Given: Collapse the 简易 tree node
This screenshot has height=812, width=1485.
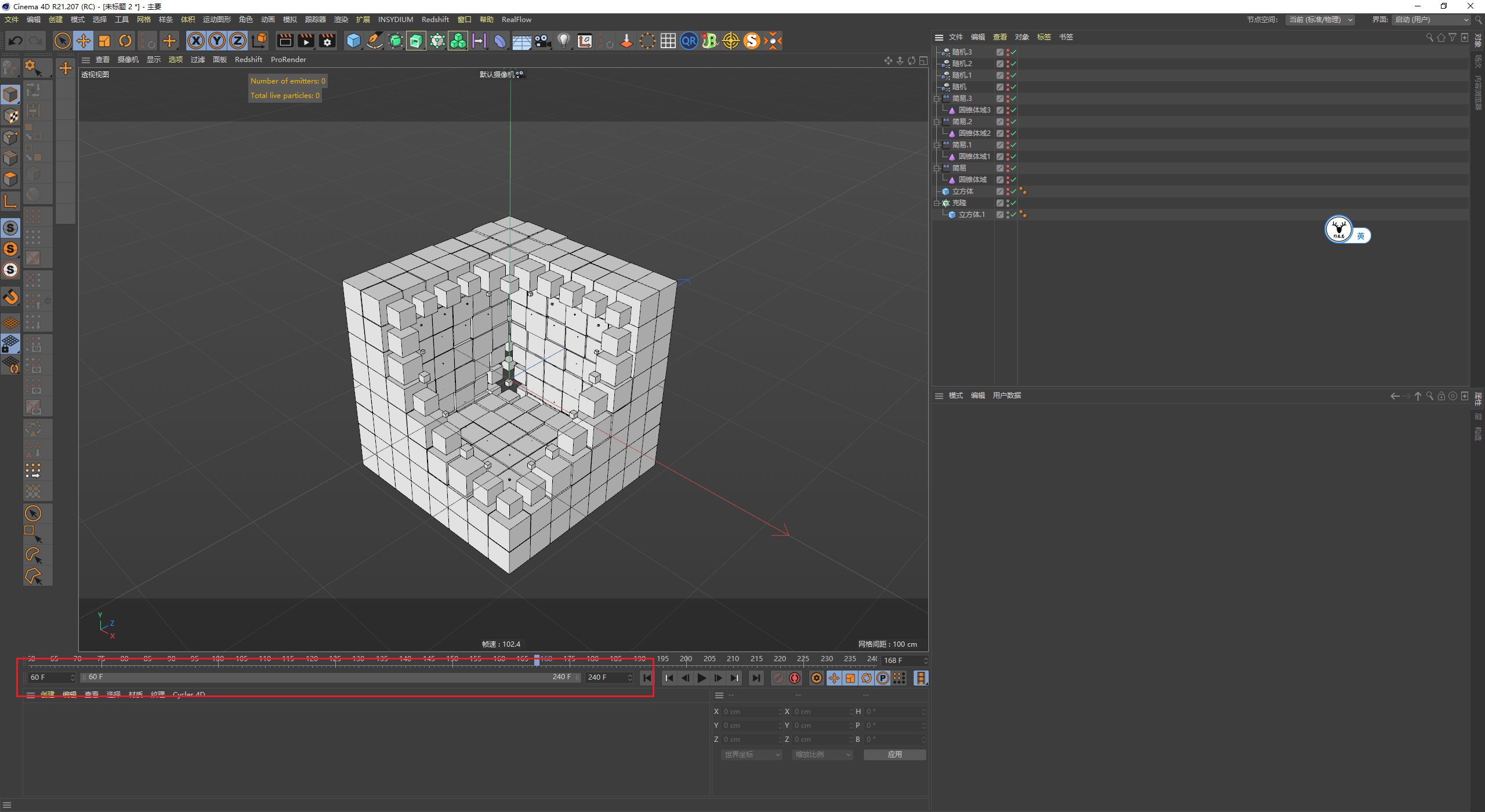Looking at the screenshot, I should click(x=937, y=168).
